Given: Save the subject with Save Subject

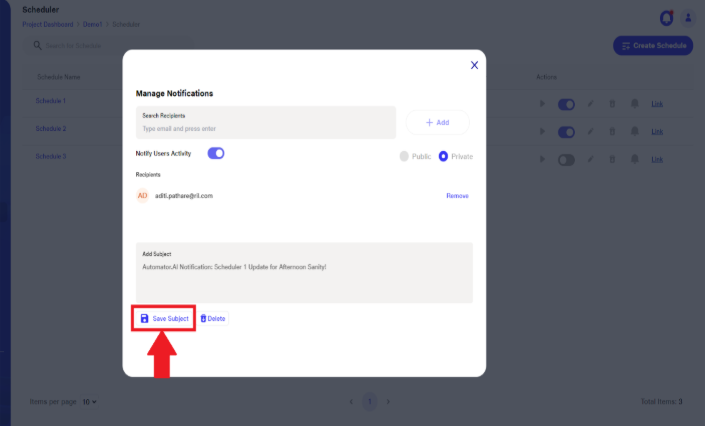Looking at the screenshot, I should [x=164, y=318].
